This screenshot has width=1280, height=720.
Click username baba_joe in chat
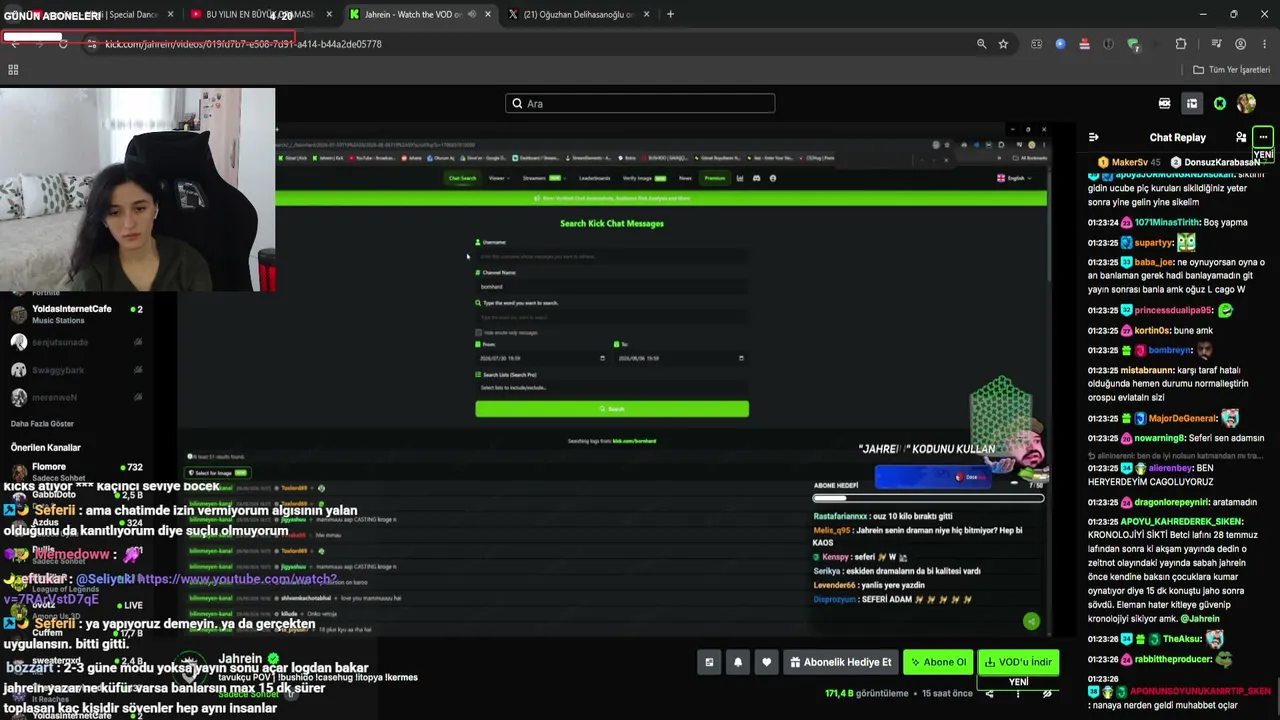click(1156, 262)
